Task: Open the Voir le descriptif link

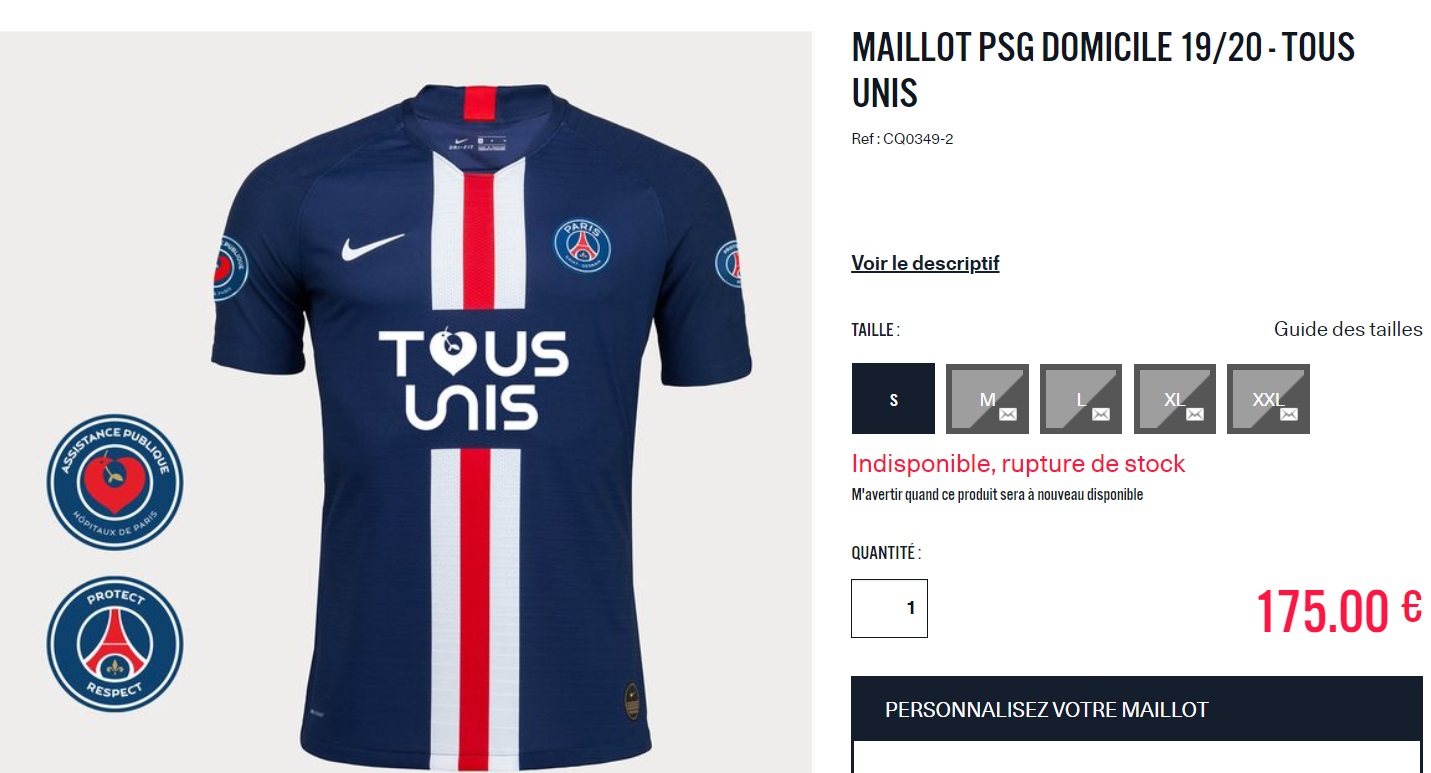Action: [x=925, y=263]
